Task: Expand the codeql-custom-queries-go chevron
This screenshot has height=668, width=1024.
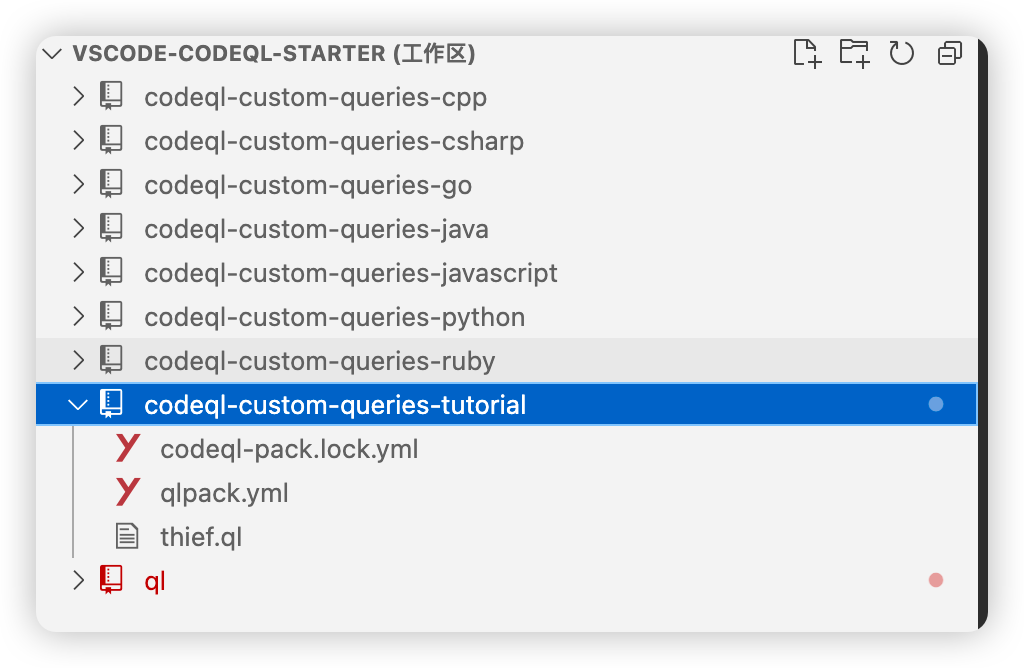Action: tap(78, 185)
